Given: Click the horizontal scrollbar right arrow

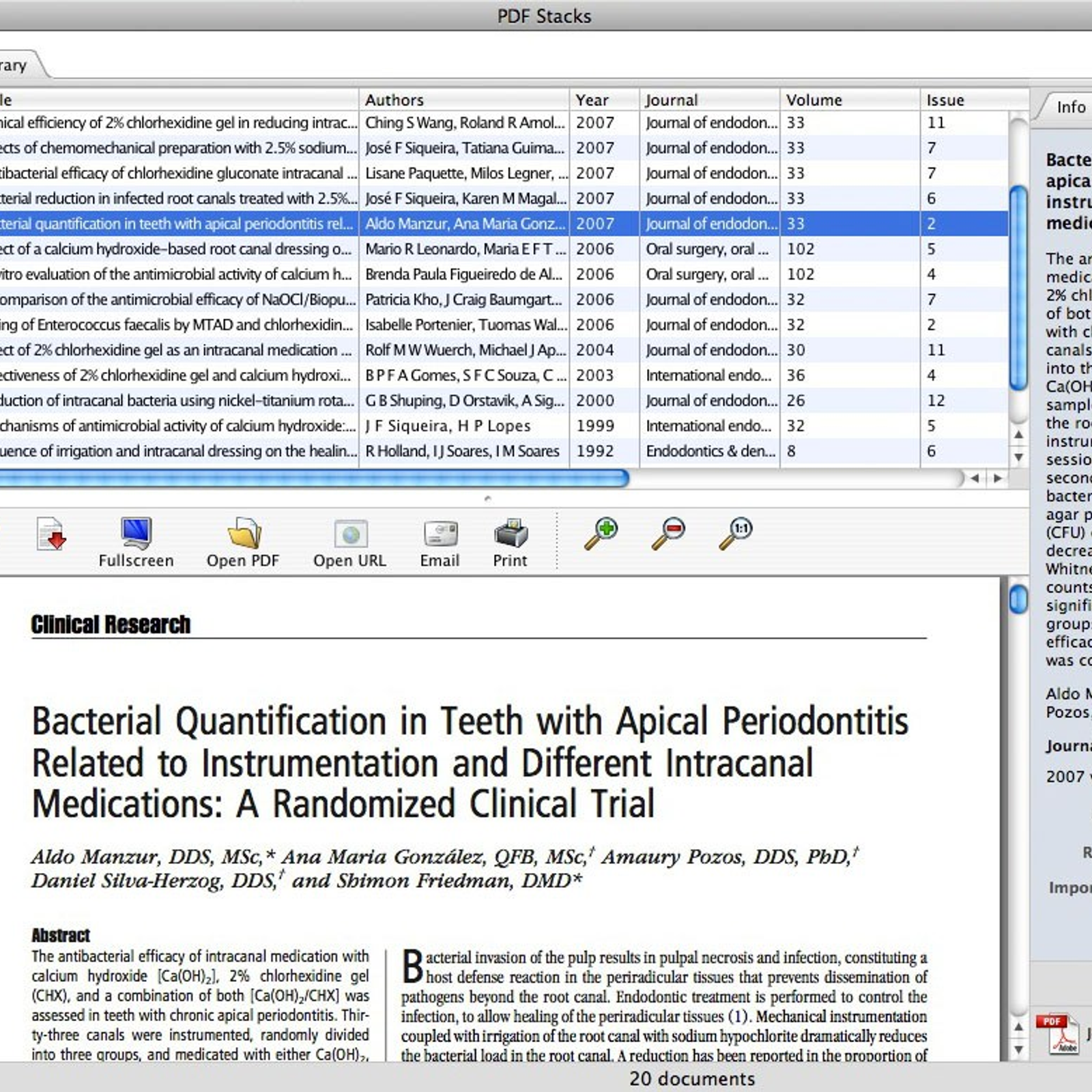Looking at the screenshot, I should tap(998, 478).
